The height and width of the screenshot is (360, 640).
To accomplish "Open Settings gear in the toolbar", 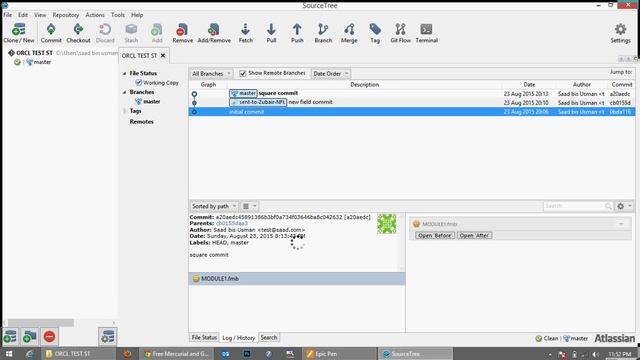I will pos(620,33).
